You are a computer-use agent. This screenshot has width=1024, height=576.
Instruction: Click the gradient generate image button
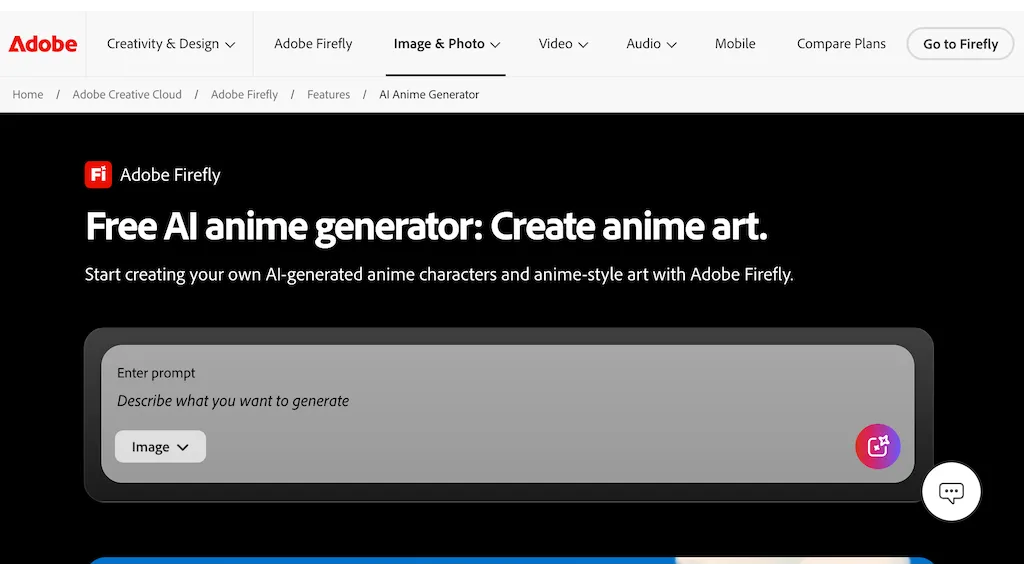(878, 447)
